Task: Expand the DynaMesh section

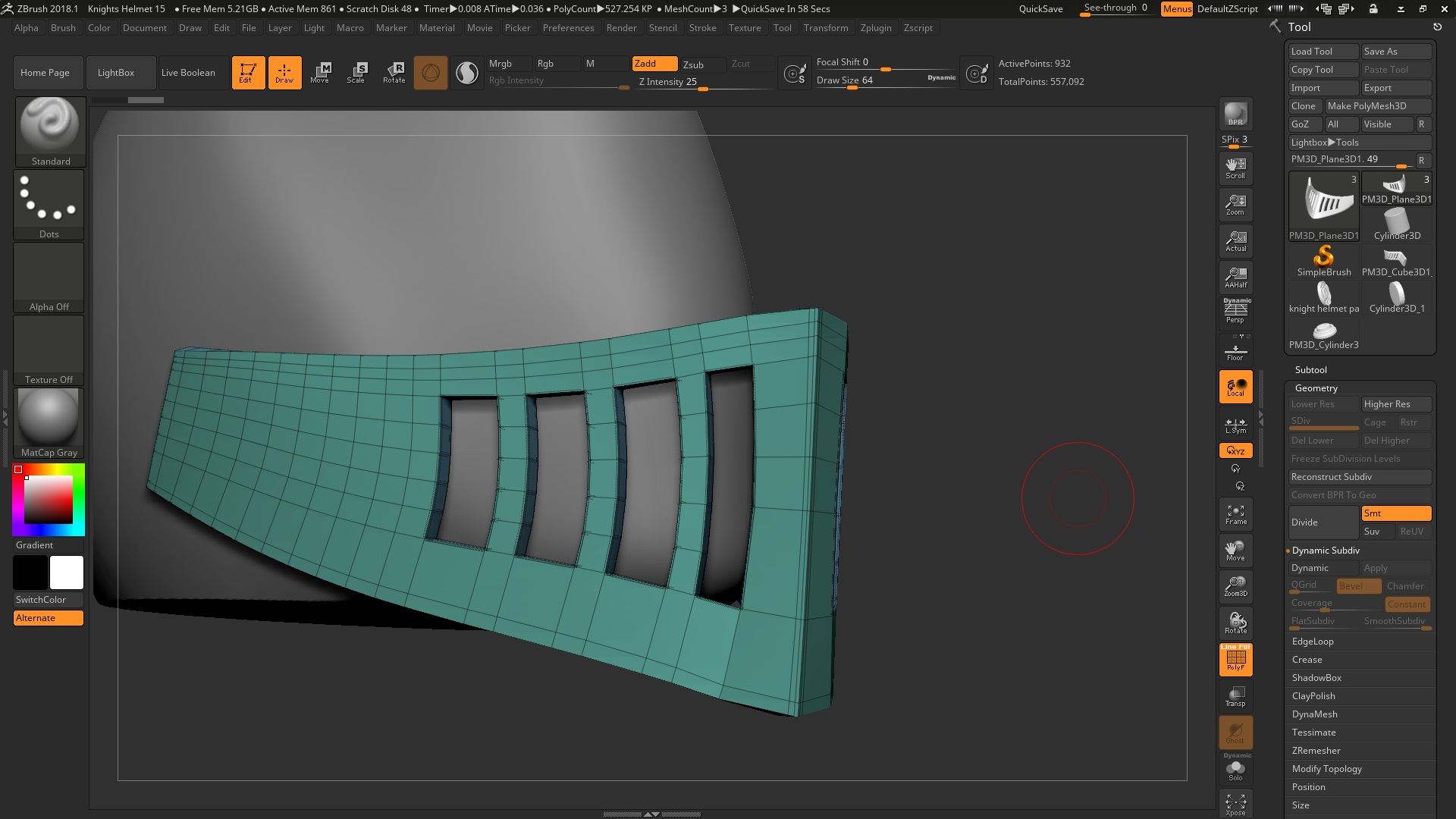Action: tap(1314, 714)
